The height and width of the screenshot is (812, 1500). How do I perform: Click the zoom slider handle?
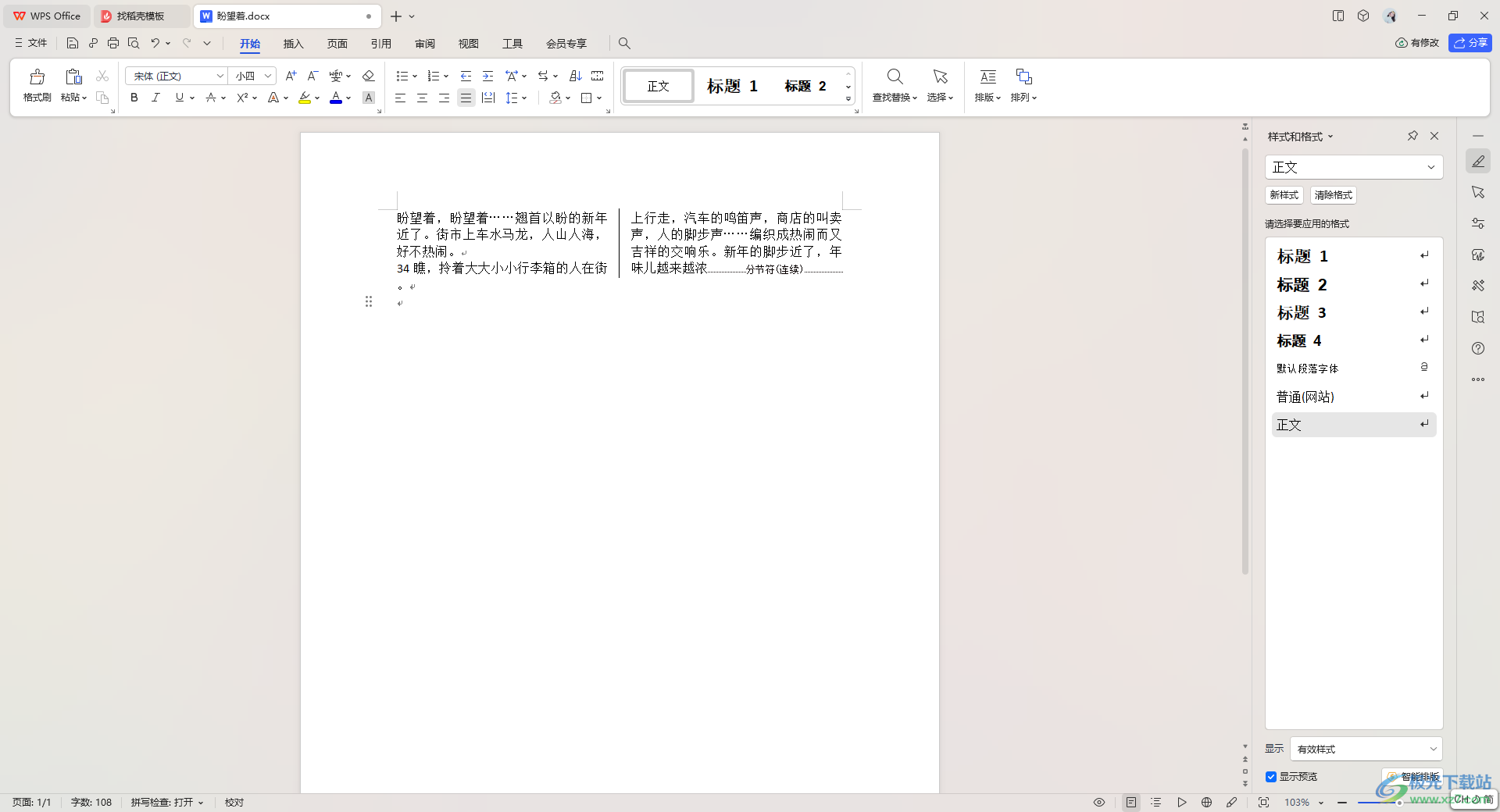[x=1399, y=803]
